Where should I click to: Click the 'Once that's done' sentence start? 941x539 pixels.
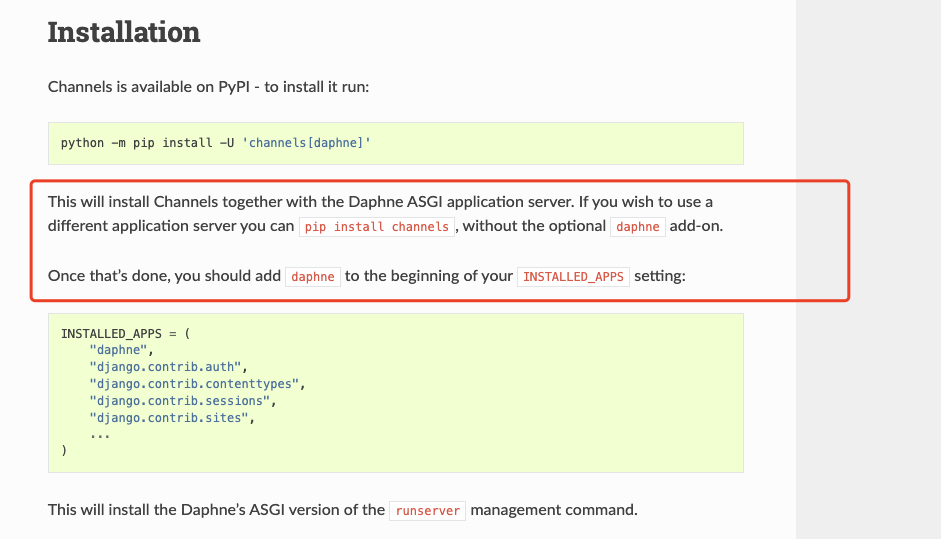pyautogui.click(x=108, y=276)
